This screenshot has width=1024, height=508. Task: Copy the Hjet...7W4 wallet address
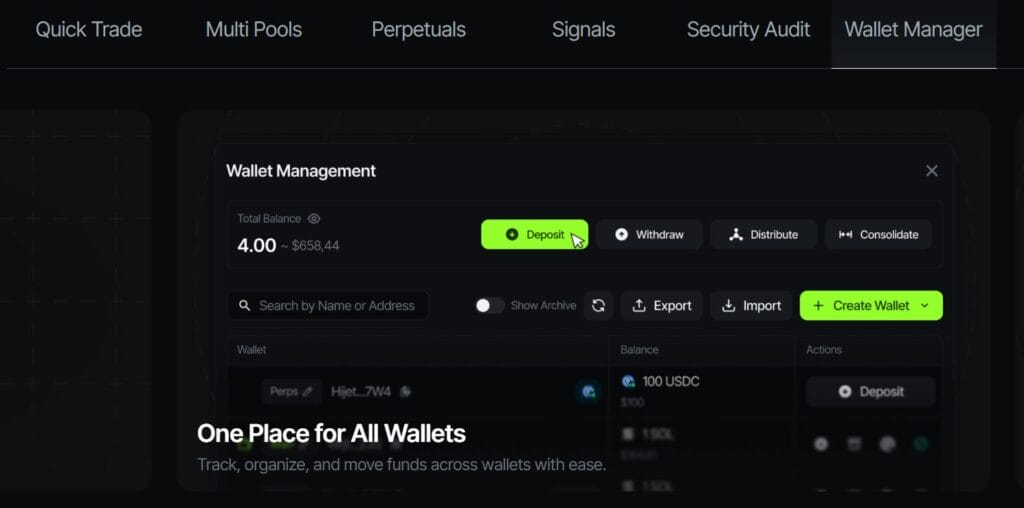(405, 392)
